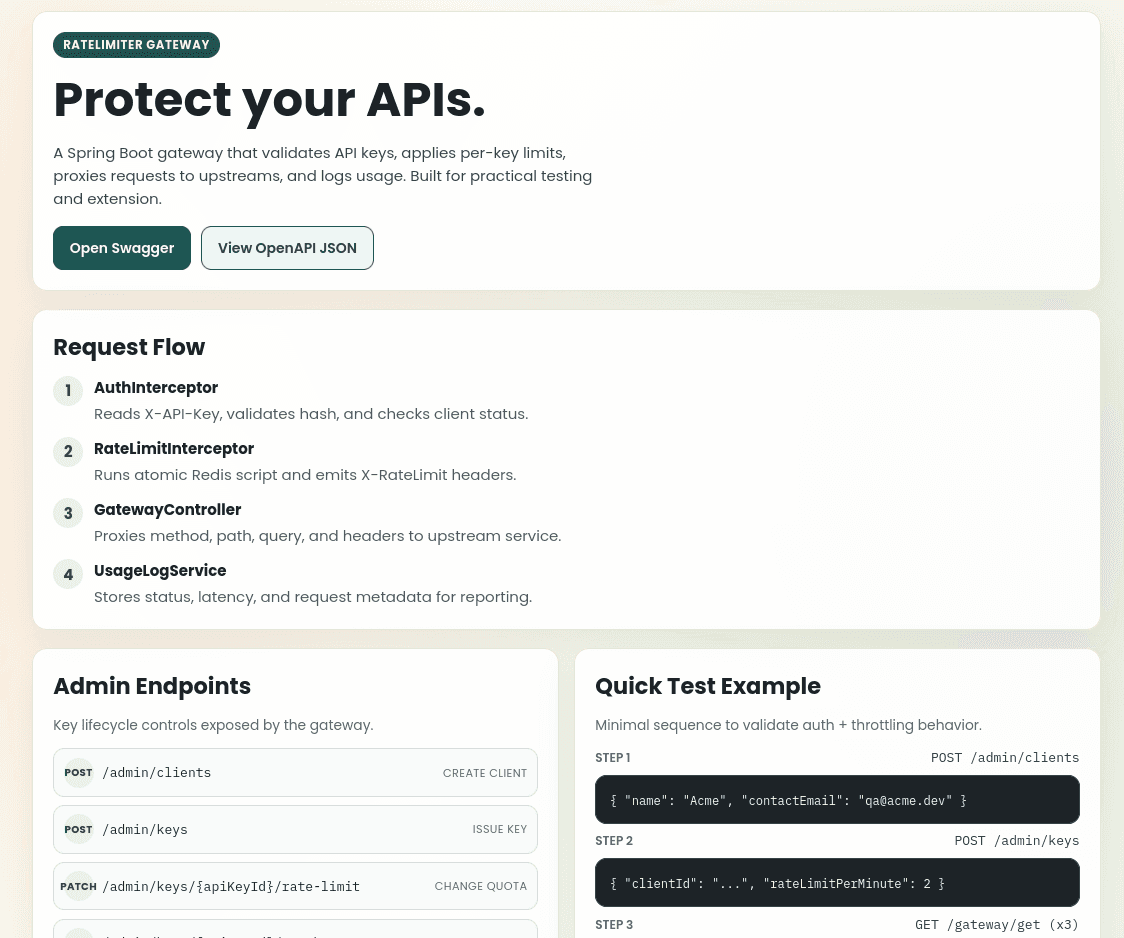Select the /admin/keys/{apiKeyId}/rate-limit path
The height and width of the screenshot is (938, 1124).
pos(231,886)
